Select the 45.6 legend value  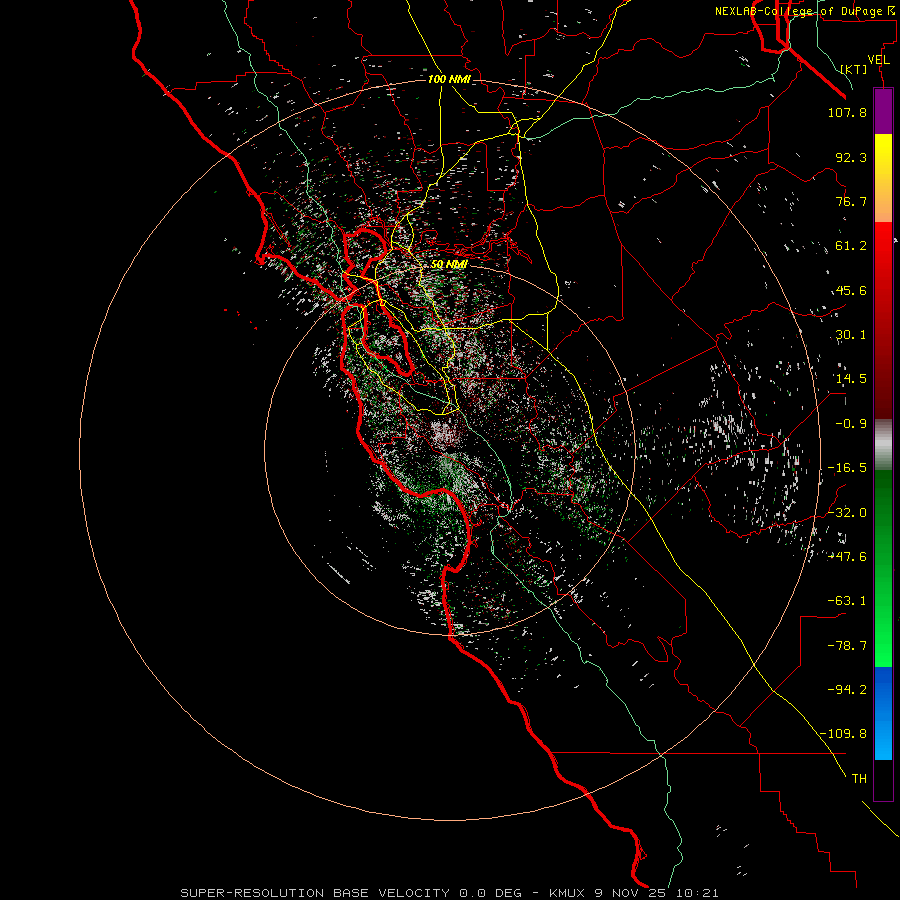tap(851, 290)
